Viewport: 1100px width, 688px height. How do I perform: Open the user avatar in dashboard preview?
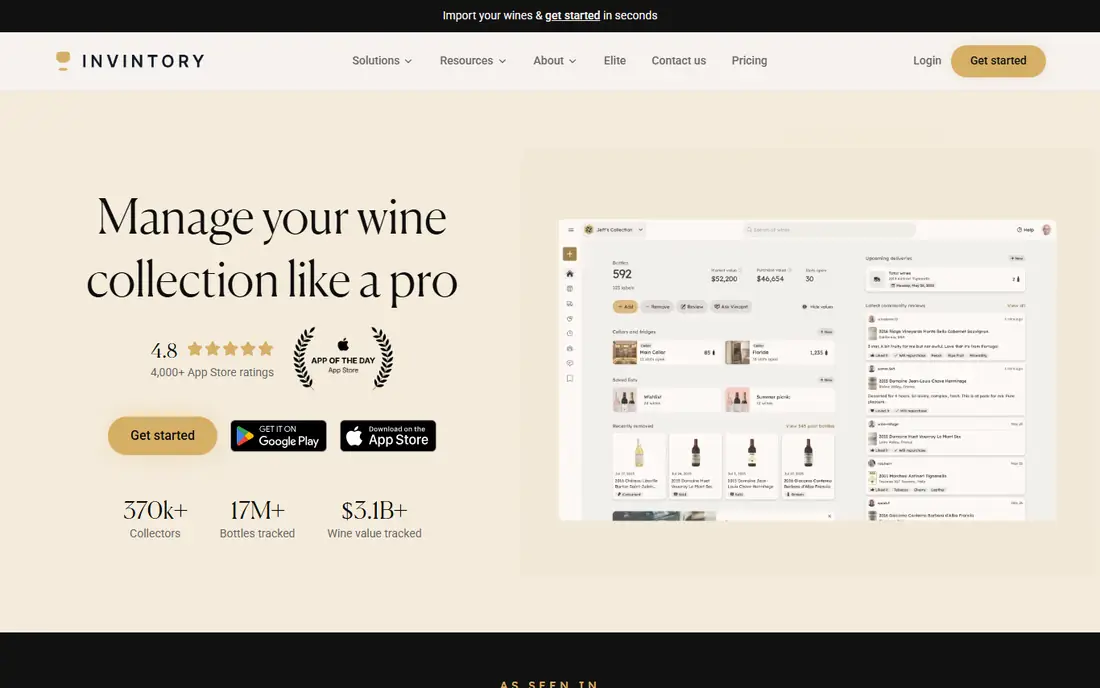click(x=1046, y=230)
